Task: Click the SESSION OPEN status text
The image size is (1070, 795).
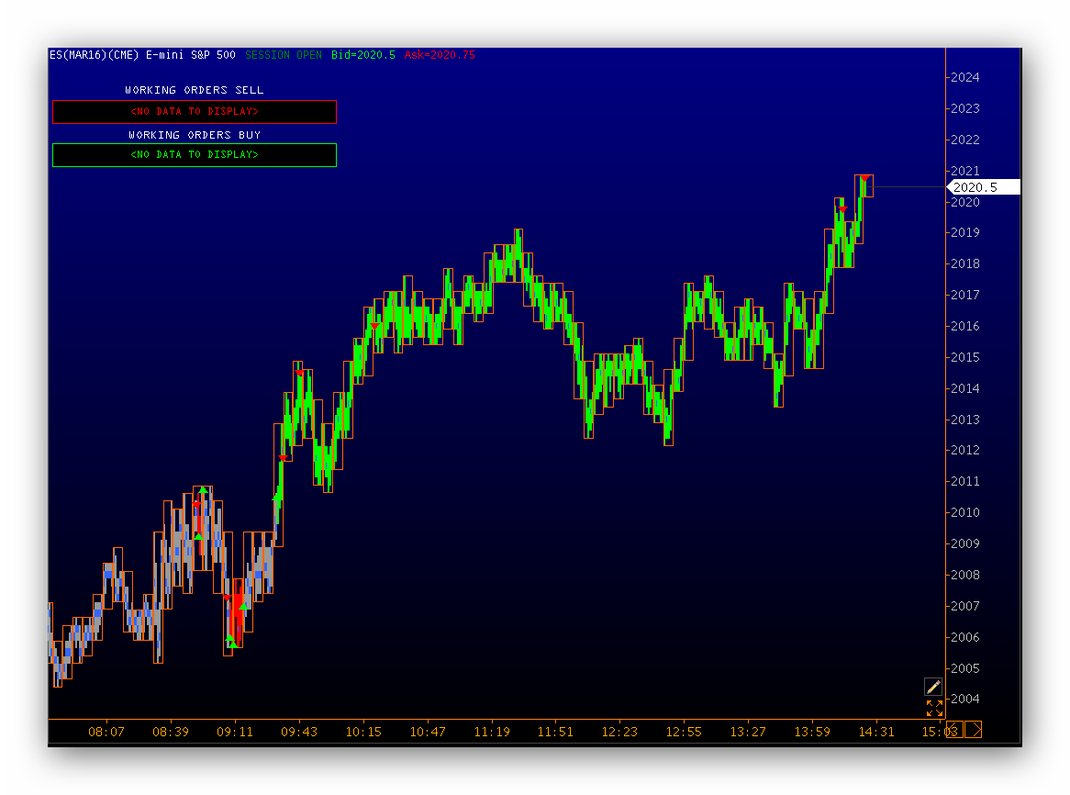Action: pos(283,55)
